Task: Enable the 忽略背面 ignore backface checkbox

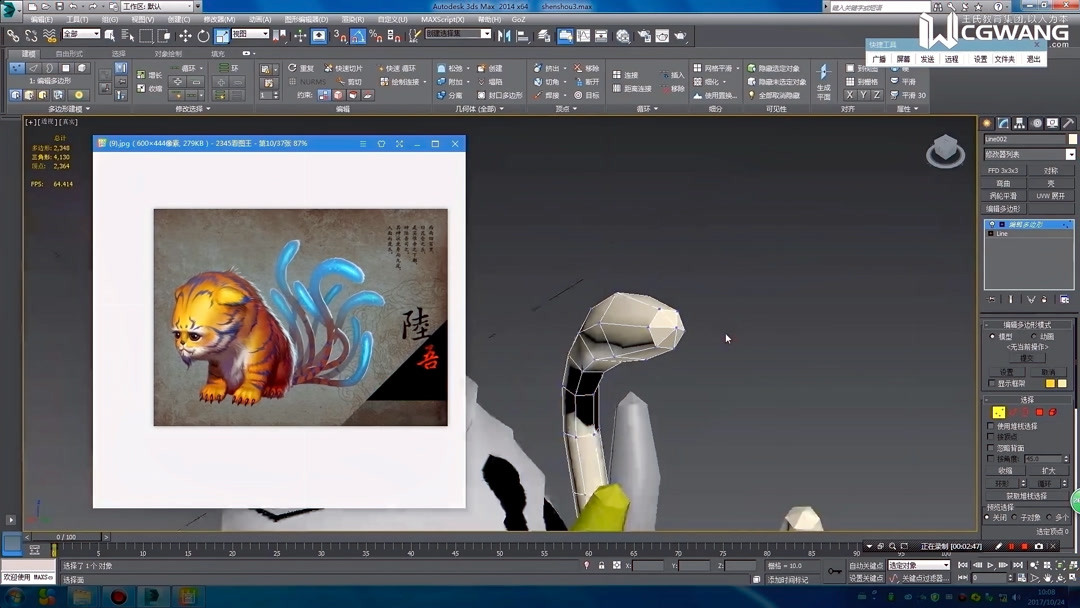Action: click(x=989, y=448)
